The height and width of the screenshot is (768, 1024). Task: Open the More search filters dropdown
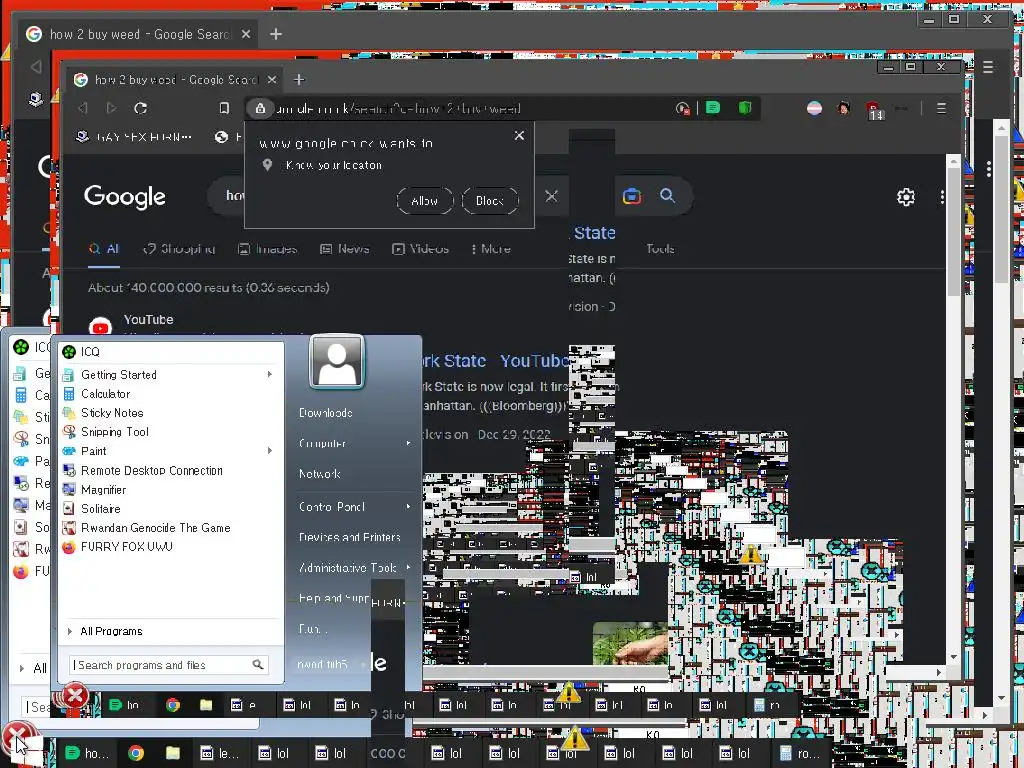[x=490, y=249]
